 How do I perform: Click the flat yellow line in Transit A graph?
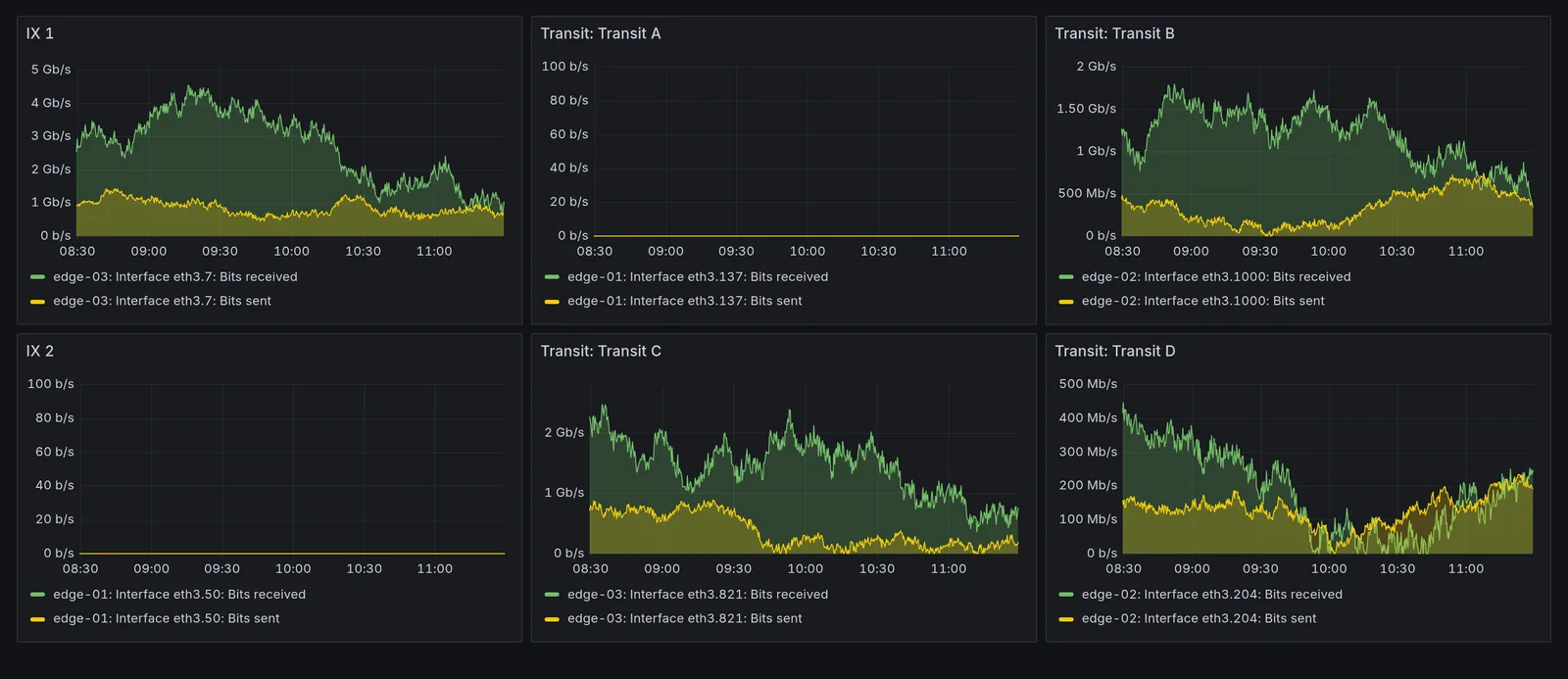807,236
